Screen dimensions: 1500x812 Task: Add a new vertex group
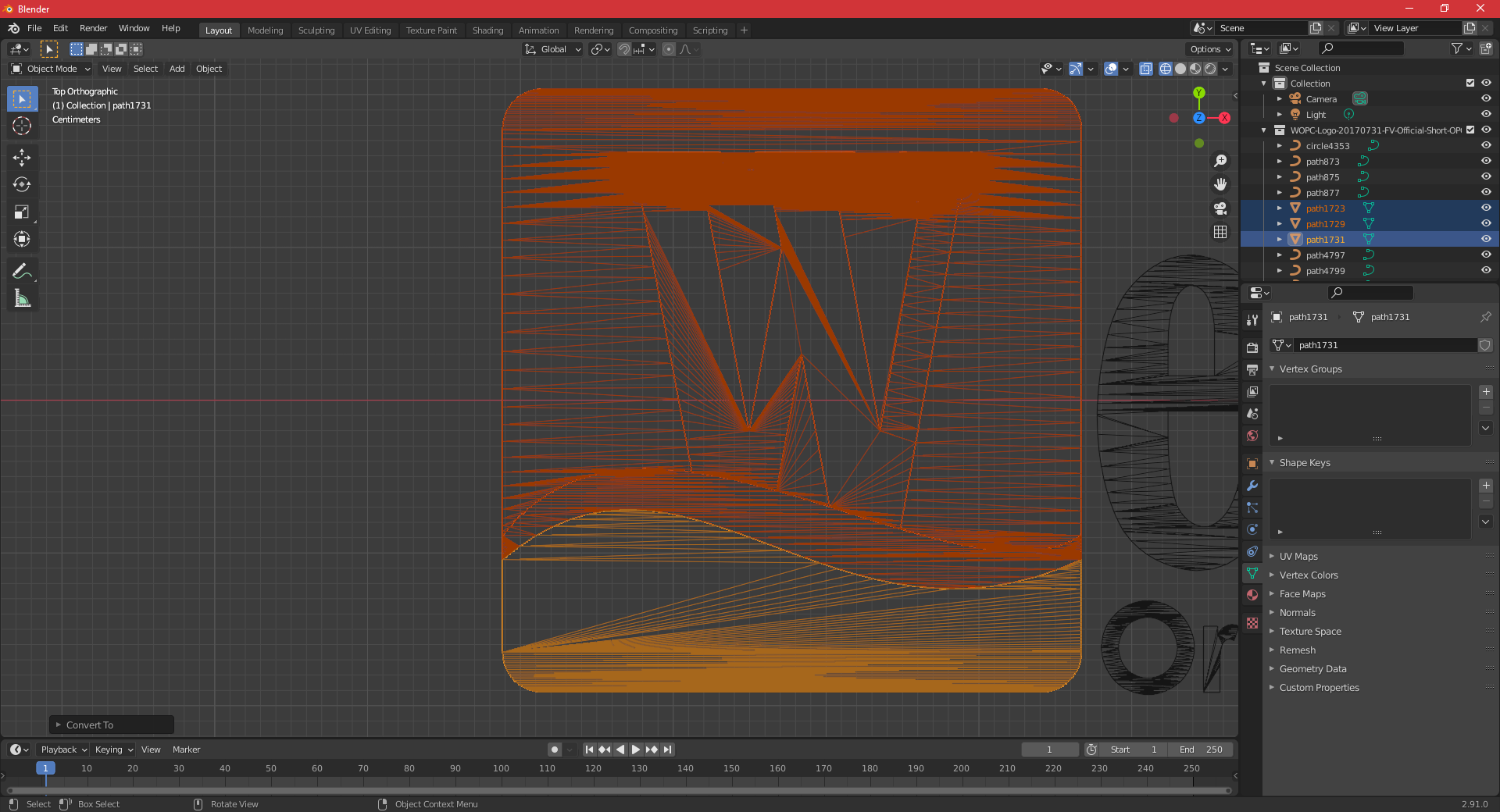[x=1486, y=392]
